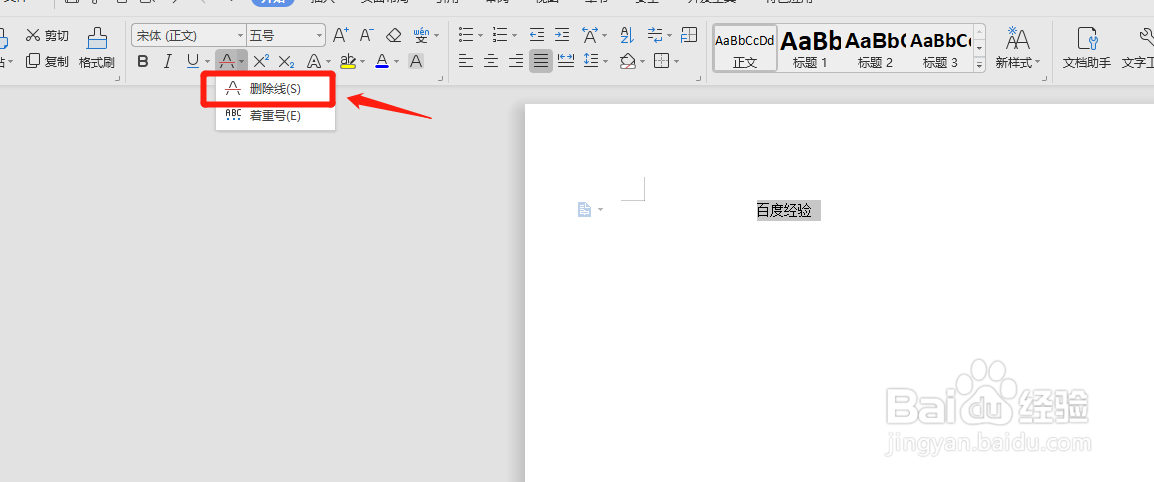Align text left

466,61
